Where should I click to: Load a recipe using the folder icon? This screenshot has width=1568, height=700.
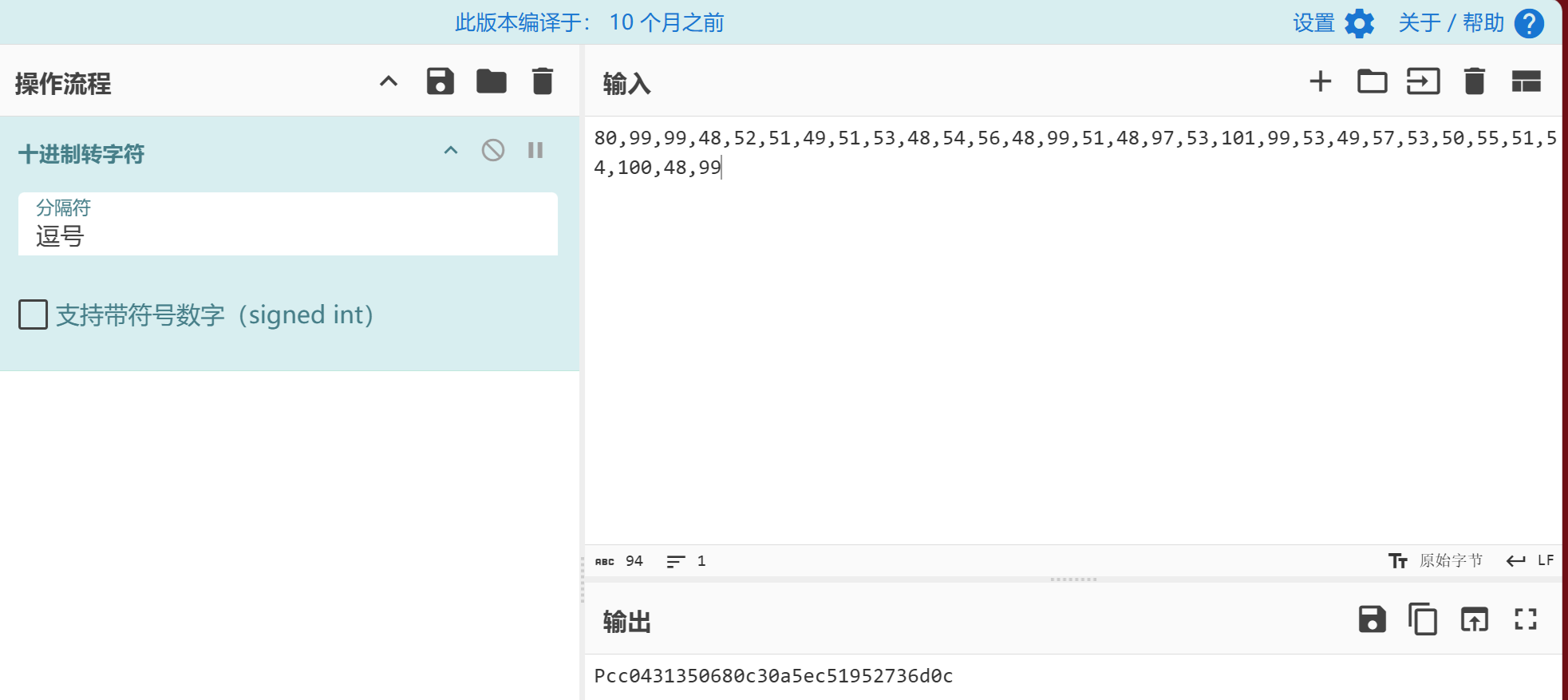(x=491, y=81)
